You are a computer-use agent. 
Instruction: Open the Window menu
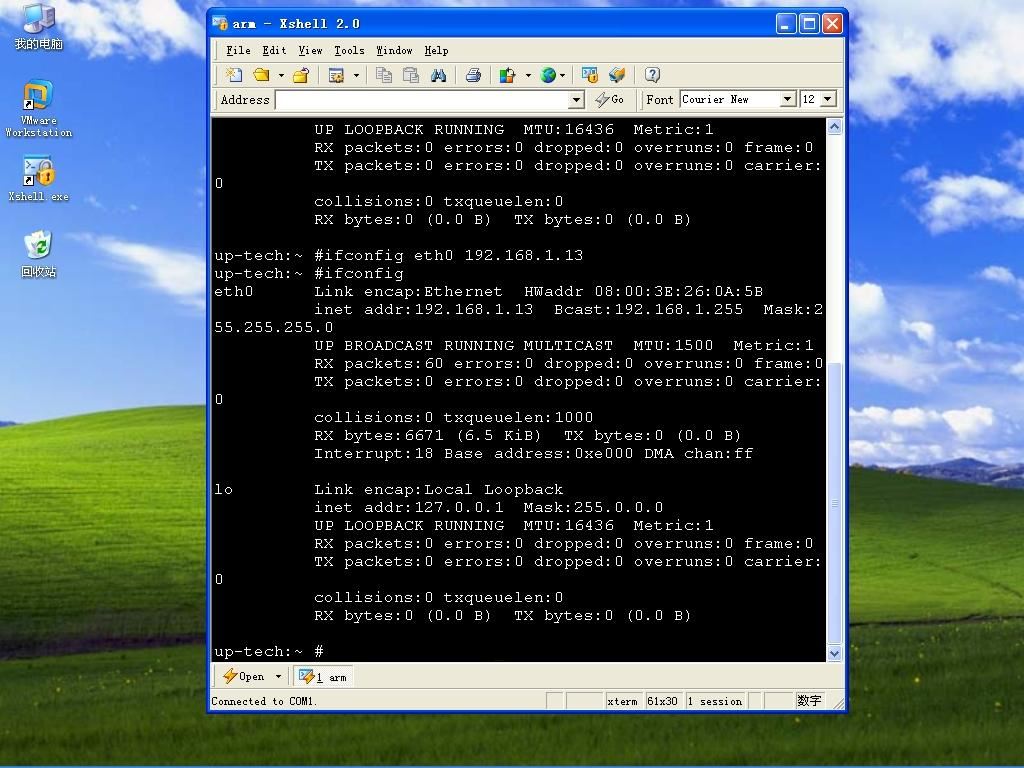394,50
